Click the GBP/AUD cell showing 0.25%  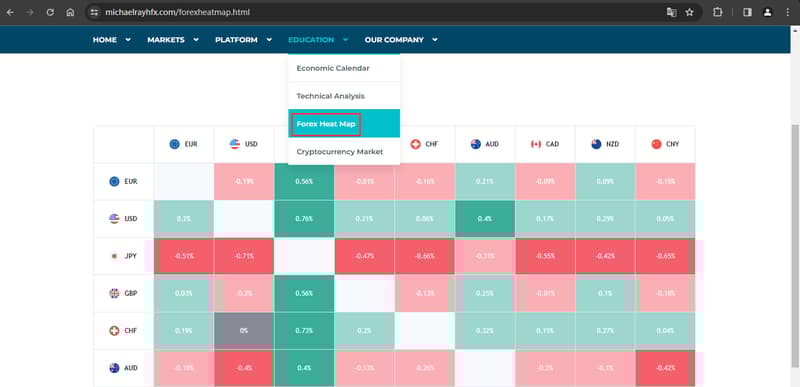click(485, 293)
